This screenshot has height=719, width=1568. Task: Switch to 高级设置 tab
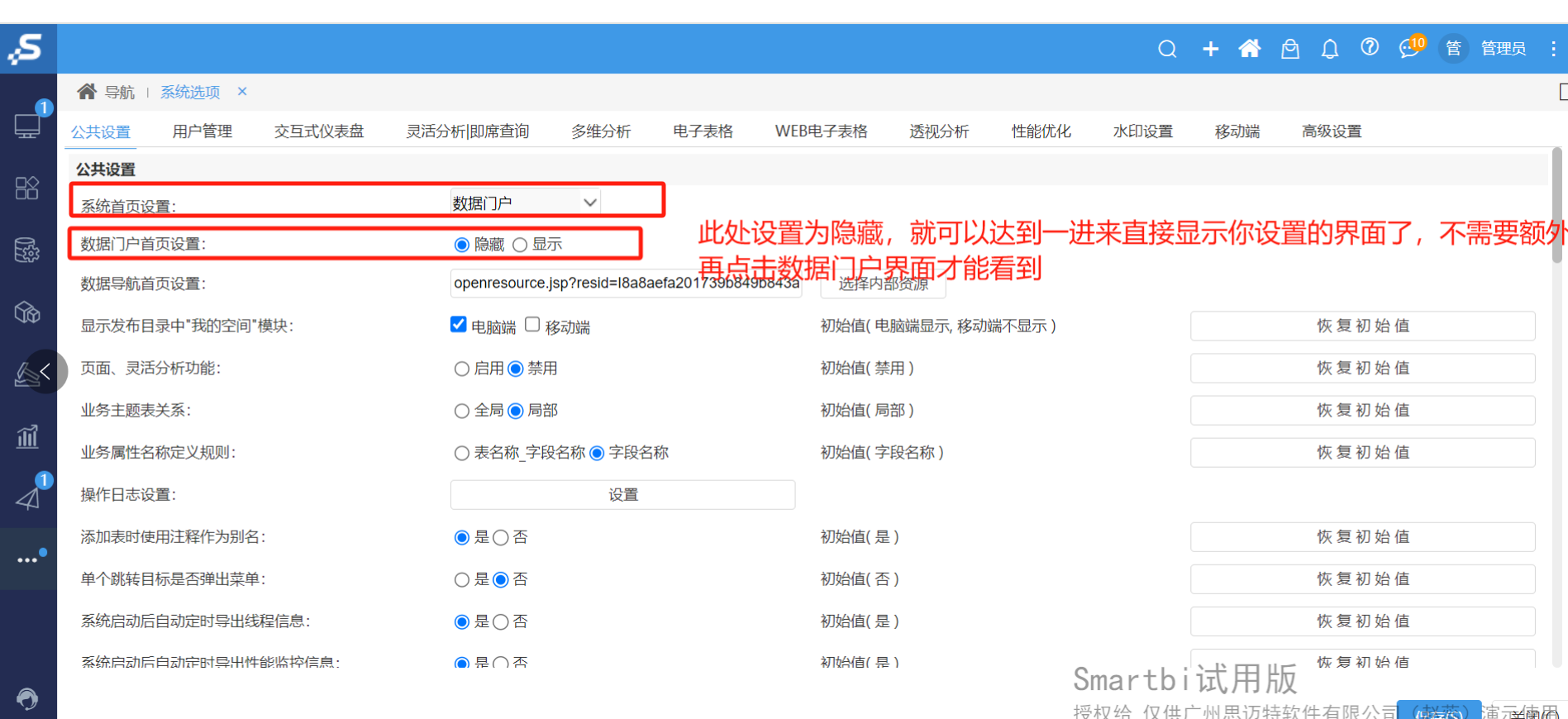point(1332,131)
